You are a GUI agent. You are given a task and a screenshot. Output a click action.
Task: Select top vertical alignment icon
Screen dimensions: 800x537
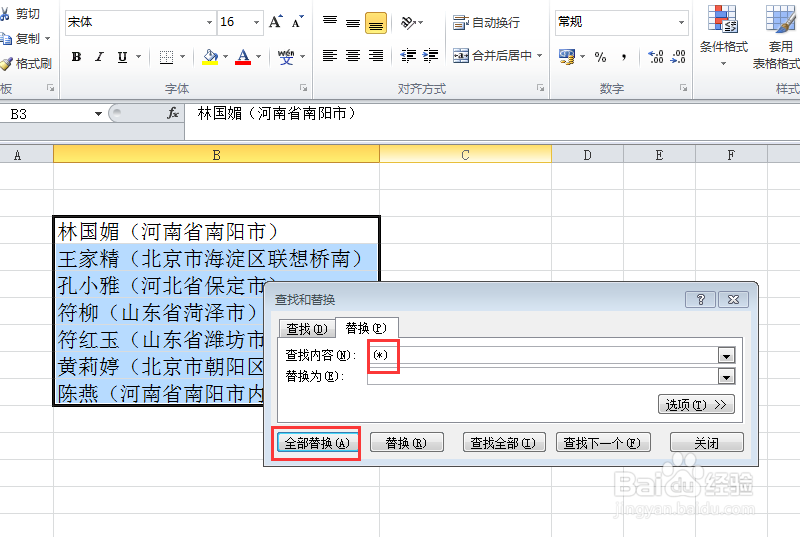tap(330, 21)
